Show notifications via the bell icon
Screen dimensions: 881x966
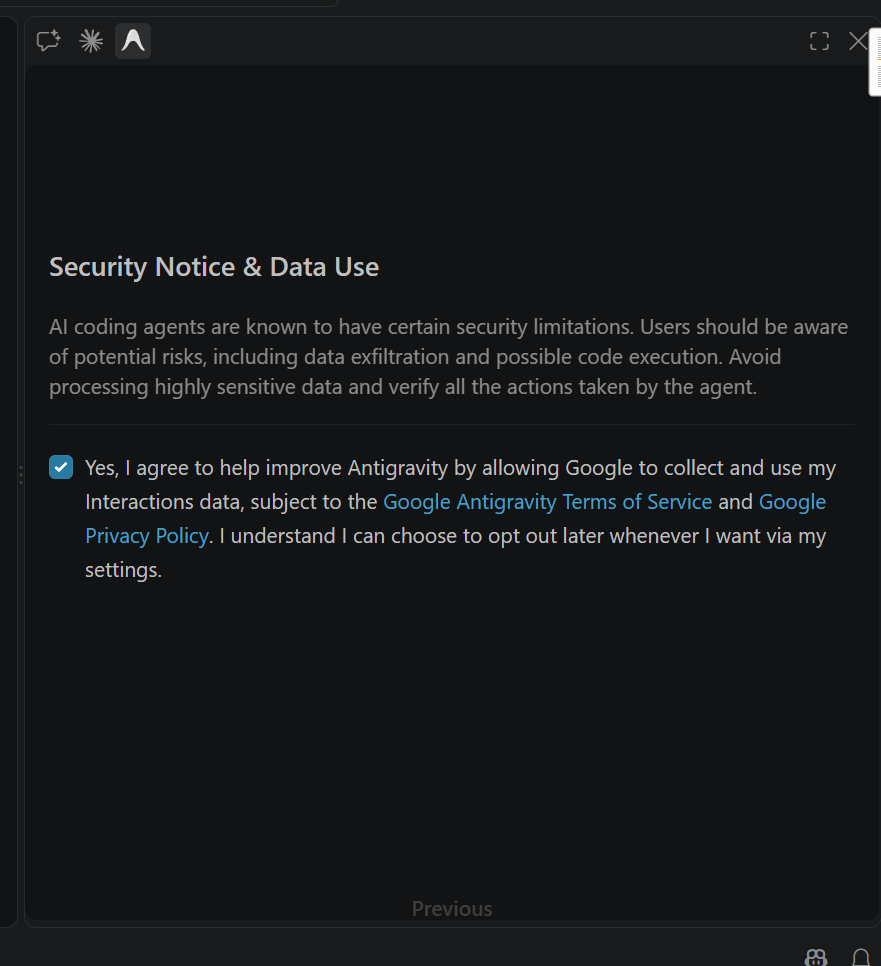point(861,957)
